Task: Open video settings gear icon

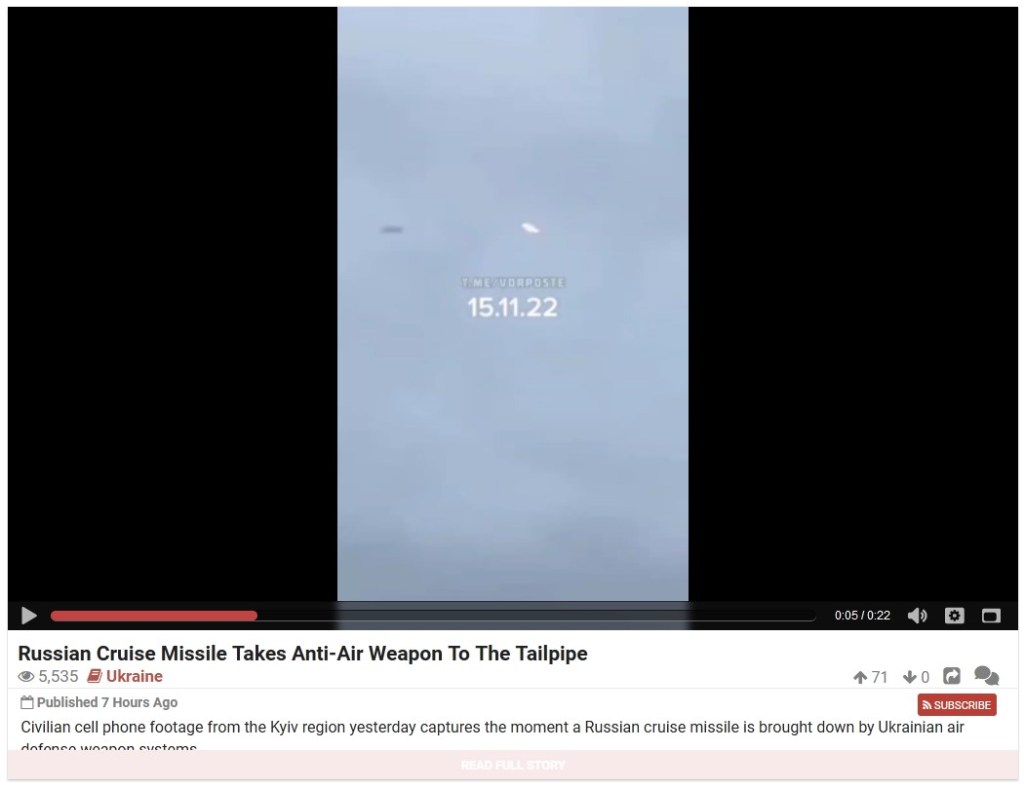Action: pos(955,616)
